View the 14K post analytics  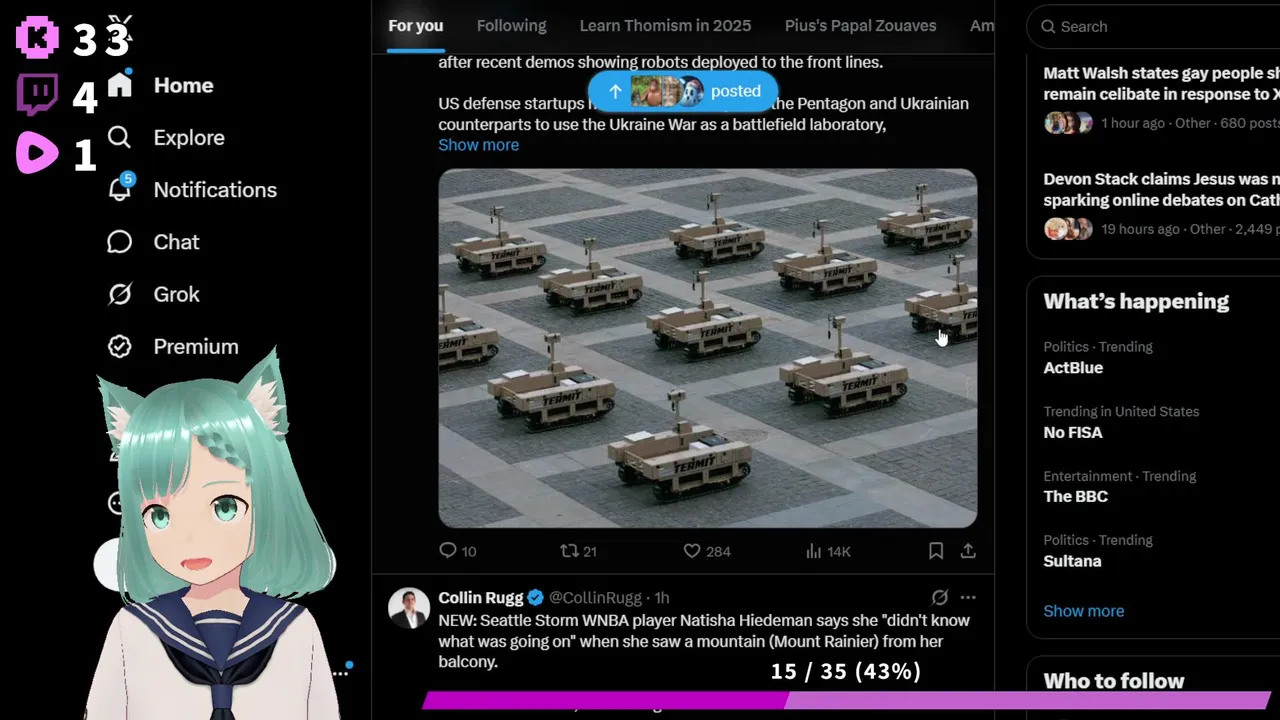pyautogui.click(x=828, y=551)
